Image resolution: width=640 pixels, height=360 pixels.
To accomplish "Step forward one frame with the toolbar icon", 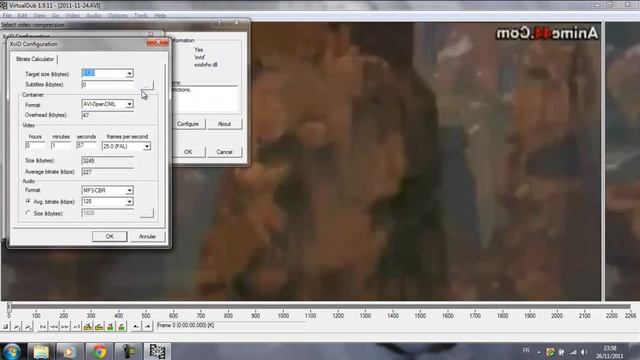I will coord(65,326).
